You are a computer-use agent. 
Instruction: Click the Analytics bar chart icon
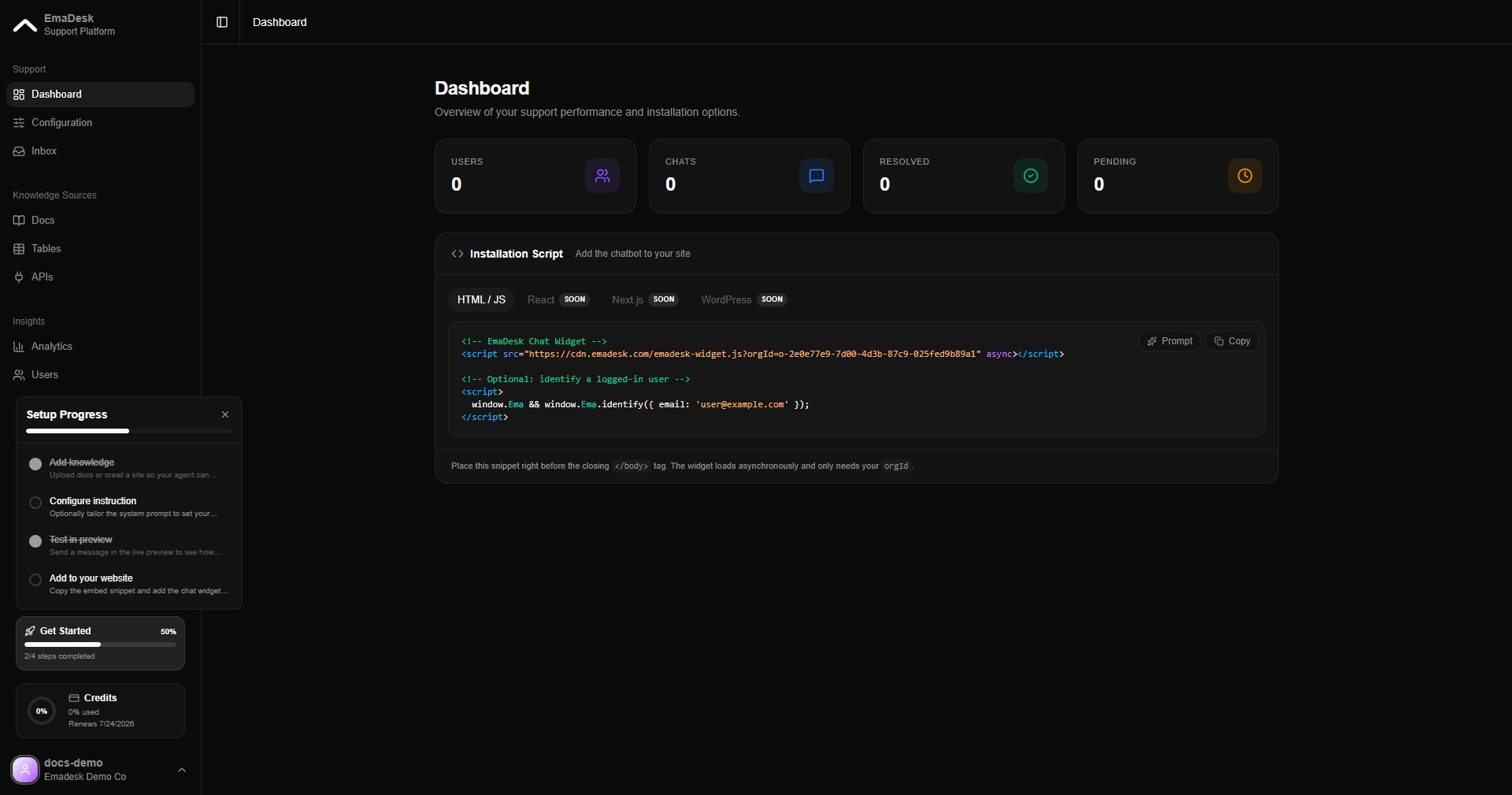(x=19, y=347)
